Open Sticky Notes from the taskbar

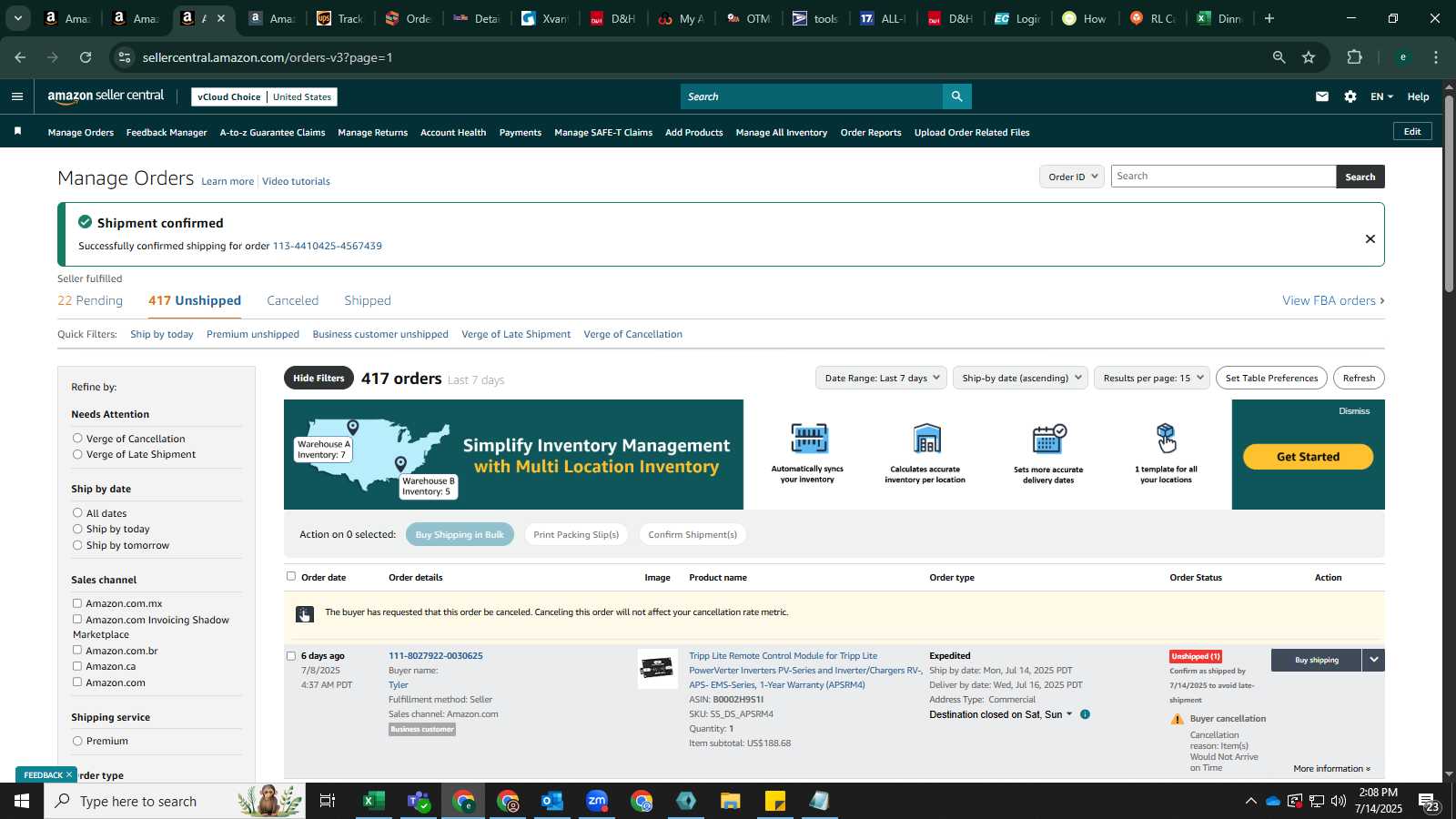coord(775,801)
